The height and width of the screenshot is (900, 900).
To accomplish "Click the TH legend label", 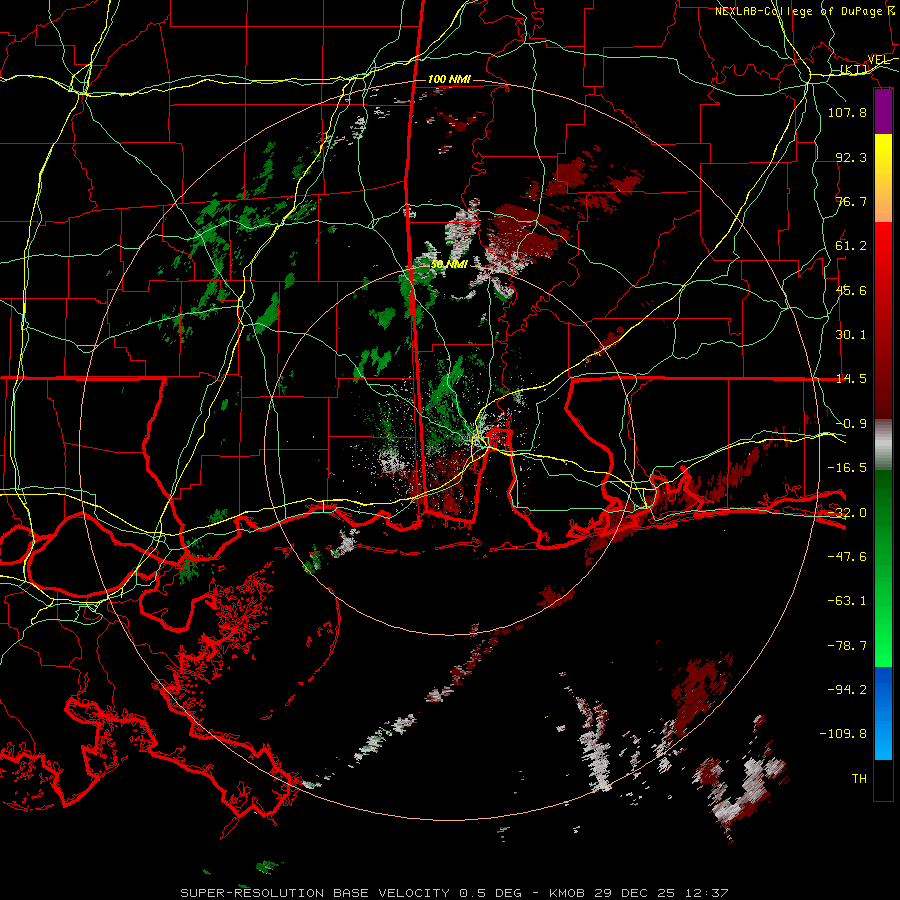I will (859, 779).
